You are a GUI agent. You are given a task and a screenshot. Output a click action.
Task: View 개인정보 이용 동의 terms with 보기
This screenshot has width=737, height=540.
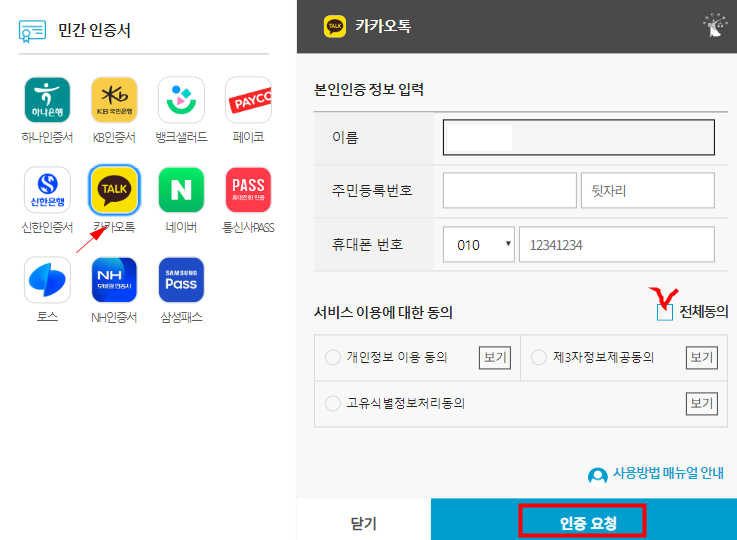point(495,358)
